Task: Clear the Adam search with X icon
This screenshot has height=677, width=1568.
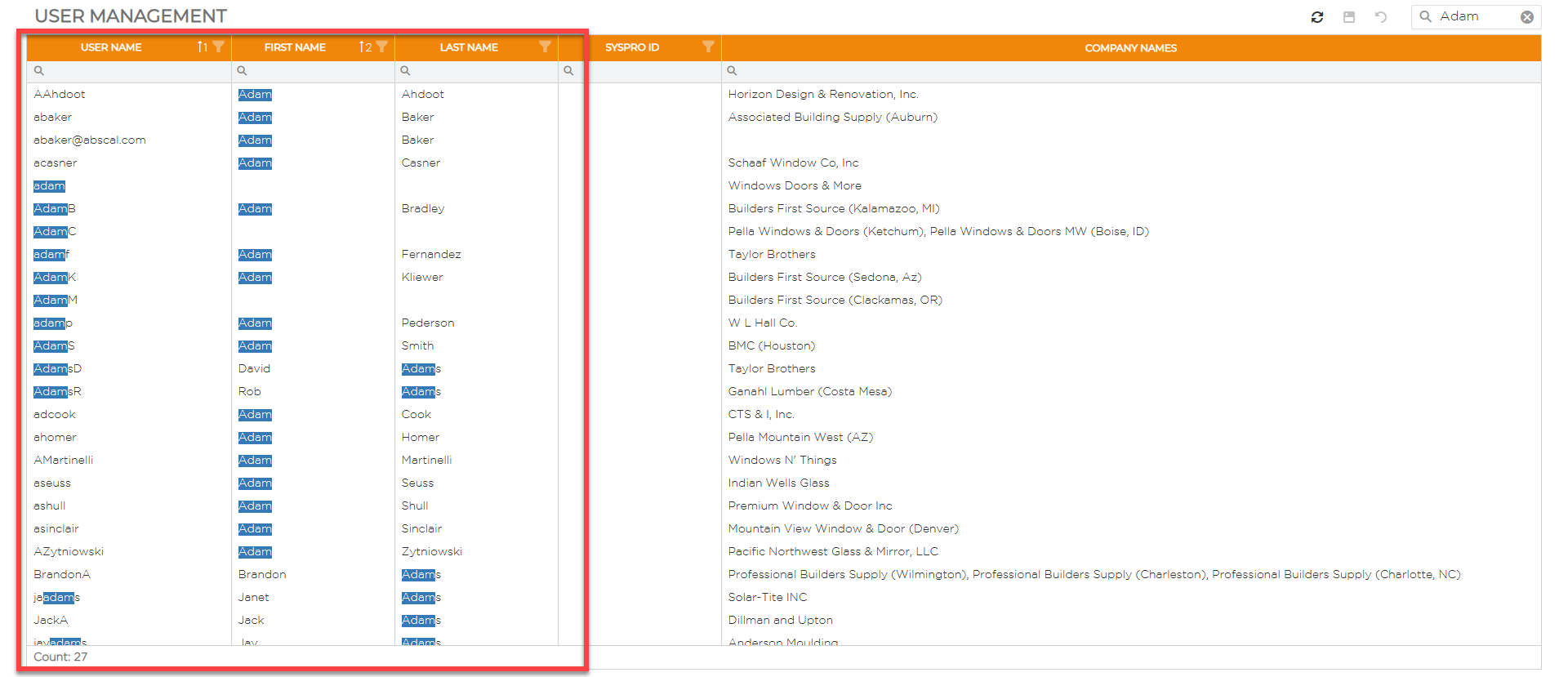Action: [1527, 17]
